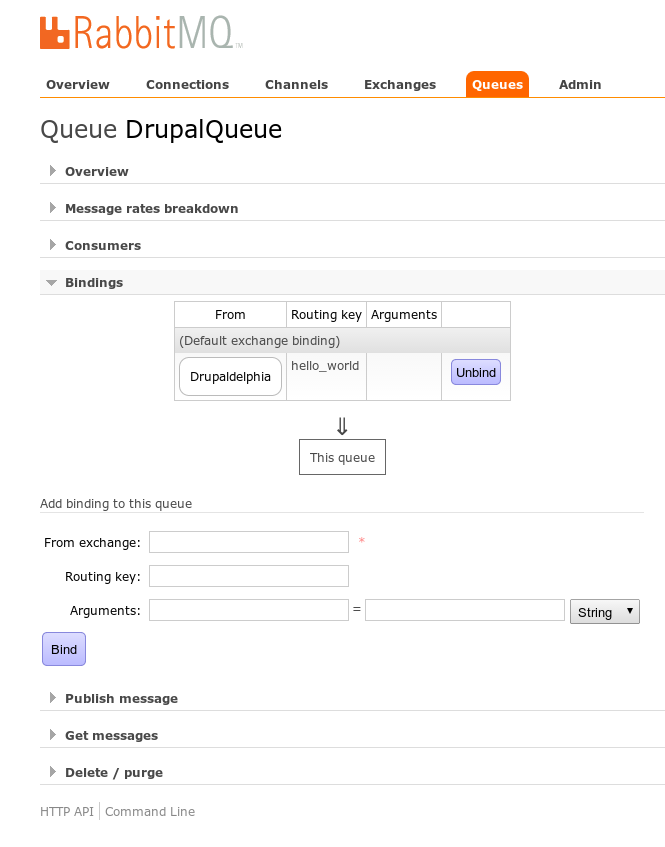The height and width of the screenshot is (847, 665).
Task: Open the Admin tab
Action: click(x=580, y=85)
